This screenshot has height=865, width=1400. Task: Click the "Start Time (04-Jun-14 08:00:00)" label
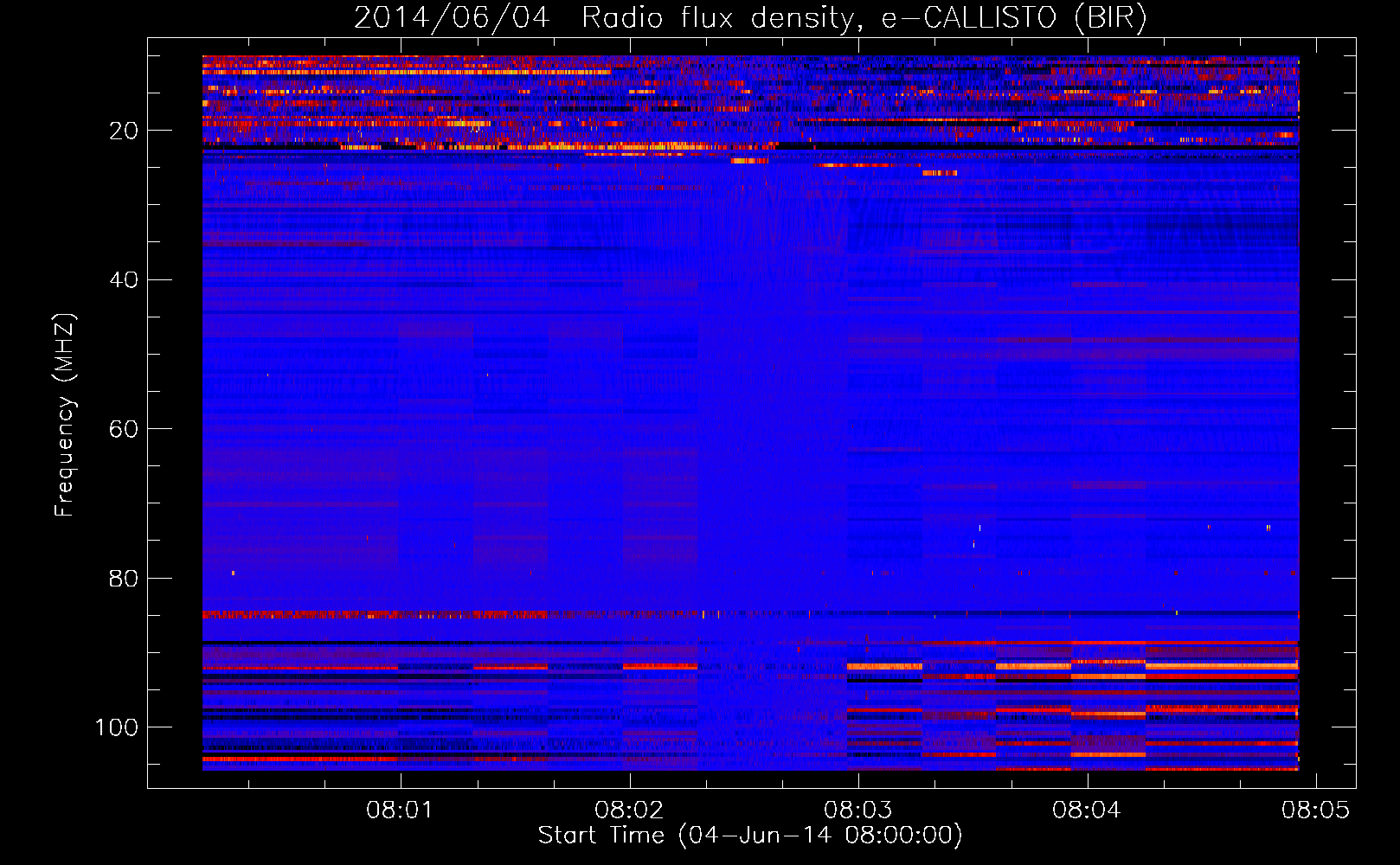pos(750,836)
